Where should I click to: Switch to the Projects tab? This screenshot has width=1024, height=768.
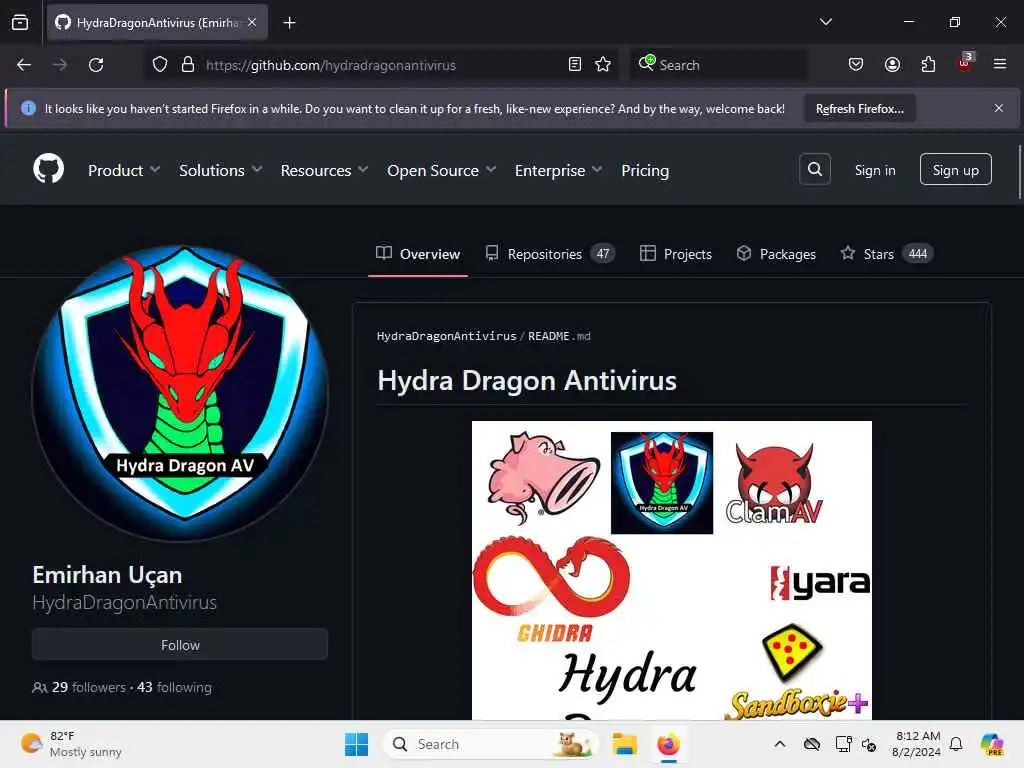[x=676, y=254]
